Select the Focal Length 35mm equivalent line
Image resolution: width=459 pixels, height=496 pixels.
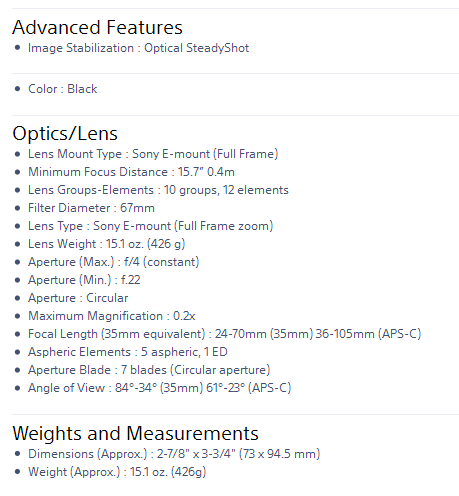(x=225, y=334)
